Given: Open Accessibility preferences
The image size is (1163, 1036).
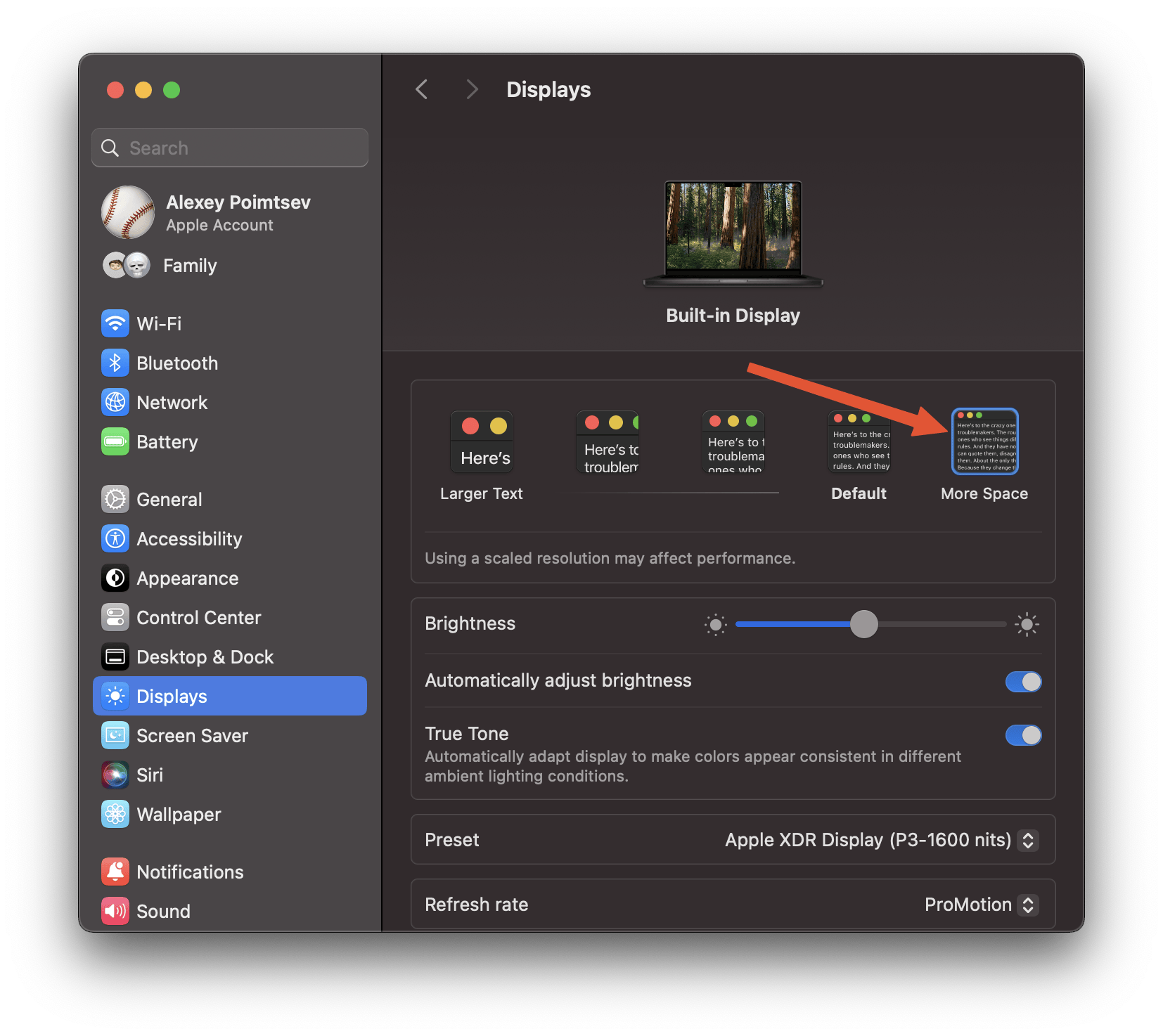Looking at the screenshot, I should (x=188, y=538).
